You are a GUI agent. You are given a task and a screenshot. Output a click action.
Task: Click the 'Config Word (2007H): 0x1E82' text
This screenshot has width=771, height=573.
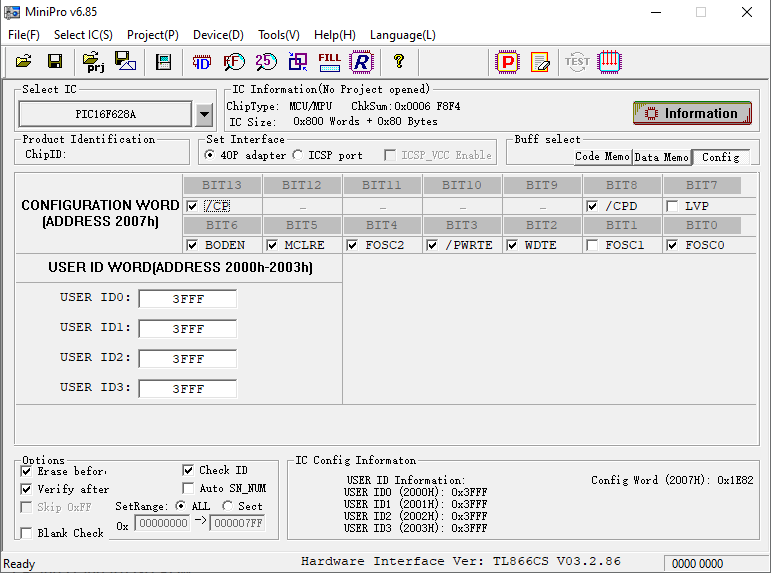pos(672,480)
